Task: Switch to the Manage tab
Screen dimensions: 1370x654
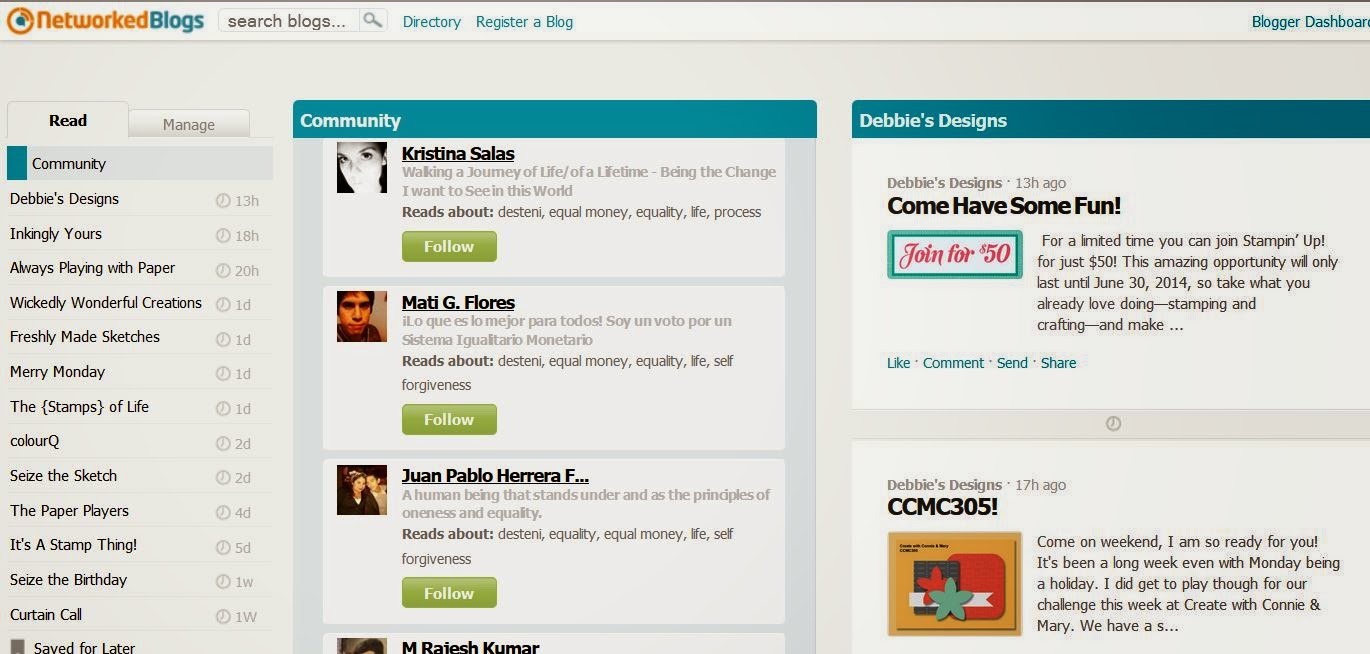Action: (189, 124)
